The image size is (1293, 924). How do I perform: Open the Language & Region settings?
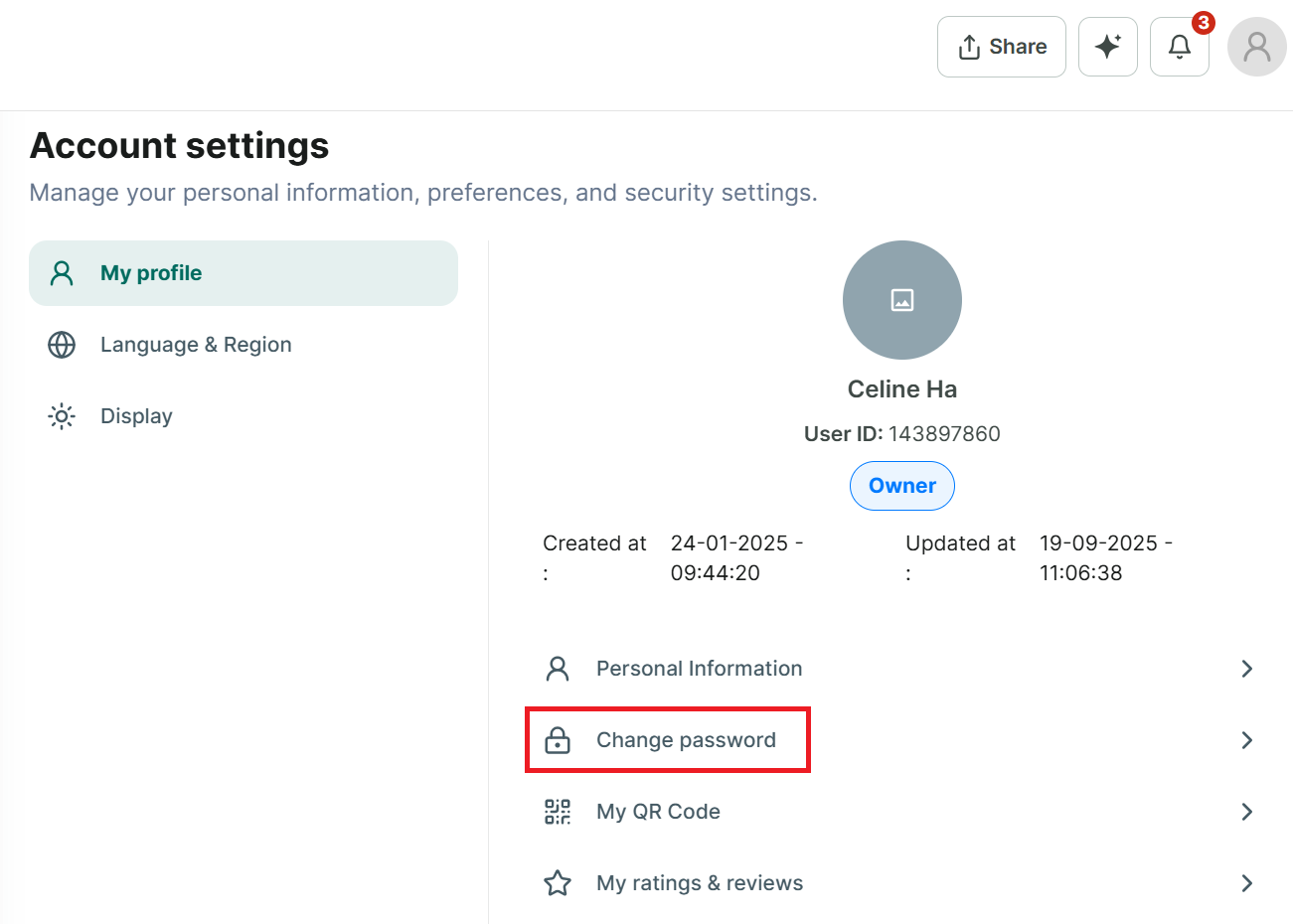[243, 345]
